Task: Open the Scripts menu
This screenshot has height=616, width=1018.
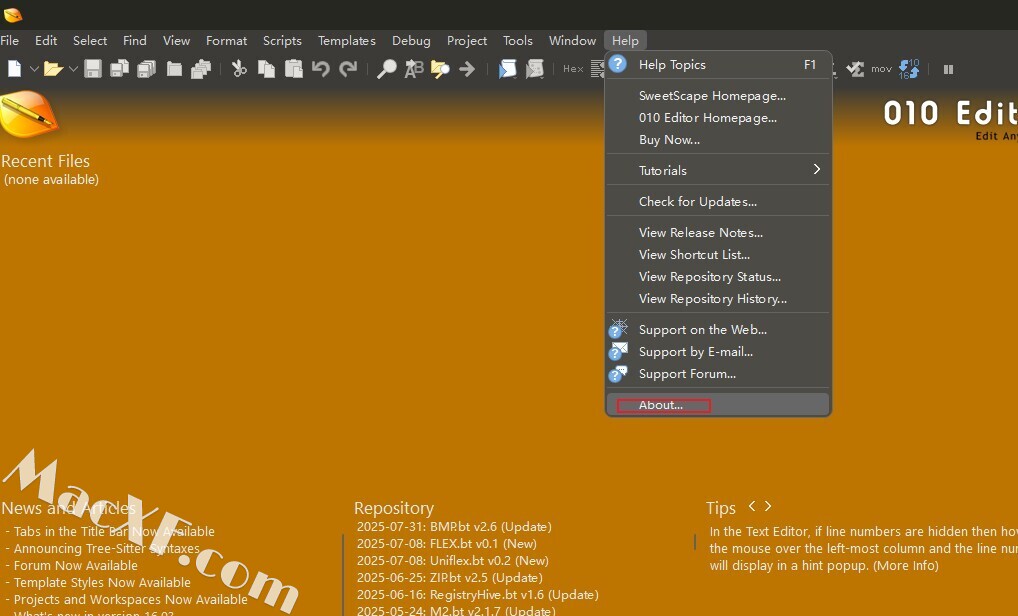Action: [282, 40]
